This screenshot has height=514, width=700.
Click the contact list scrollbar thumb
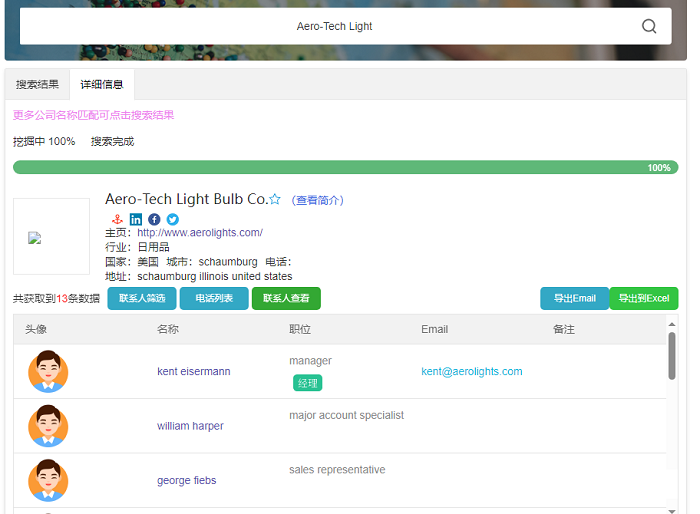[x=672, y=356]
